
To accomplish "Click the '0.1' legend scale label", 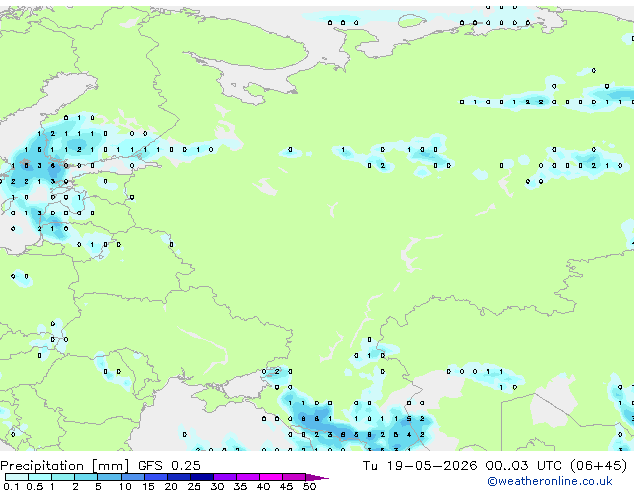I will (11, 486).
